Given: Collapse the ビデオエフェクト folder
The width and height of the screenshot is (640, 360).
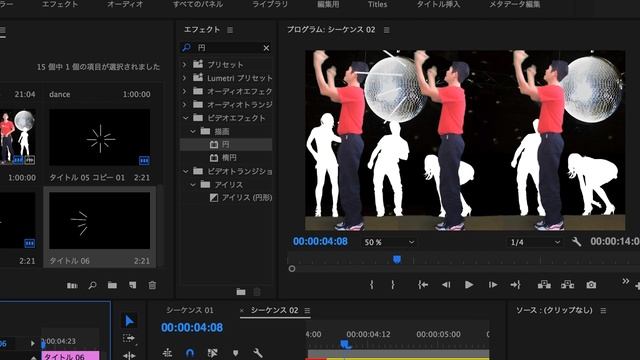Looking at the screenshot, I should coord(185,118).
